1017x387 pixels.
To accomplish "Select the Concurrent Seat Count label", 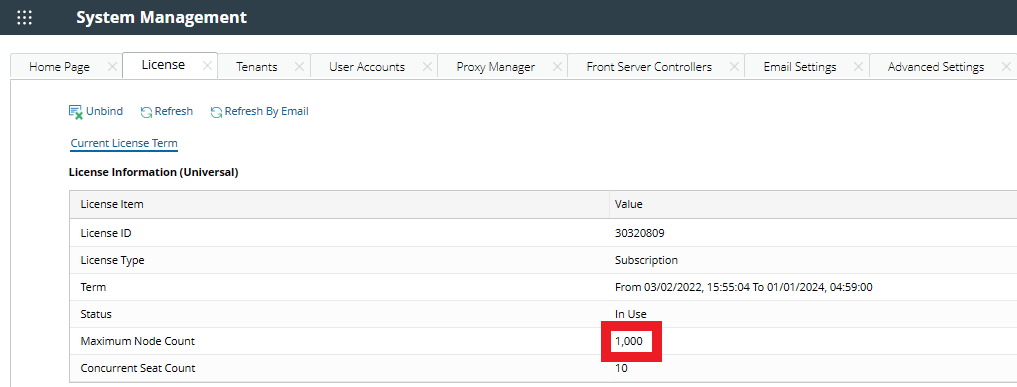I will tap(138, 368).
